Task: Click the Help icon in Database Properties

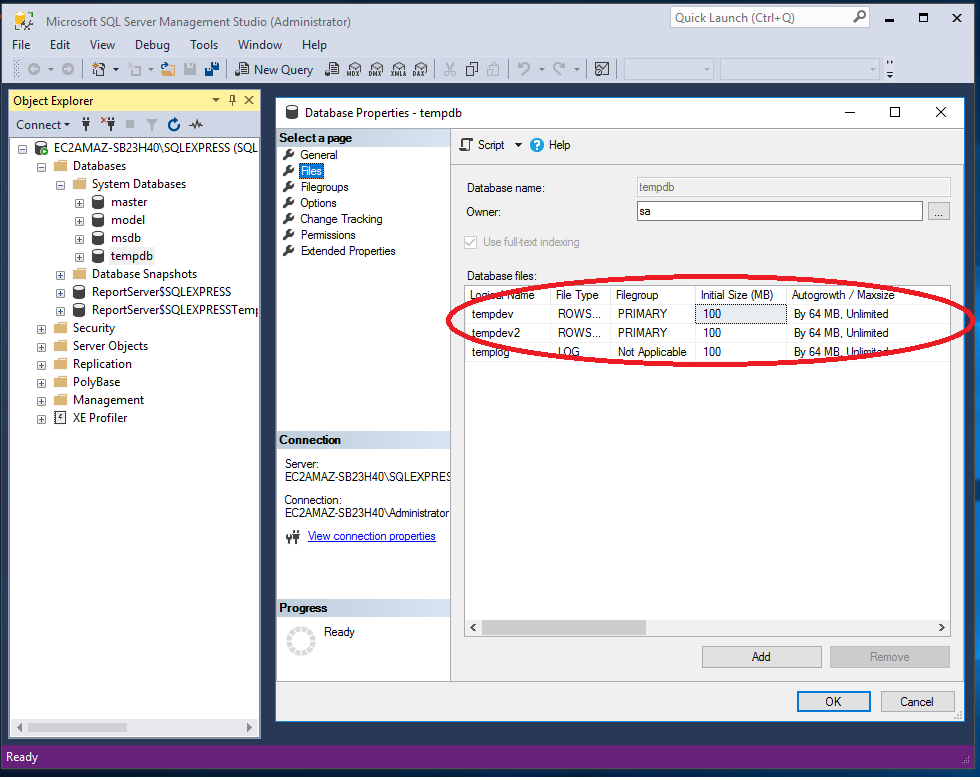Action: point(537,145)
